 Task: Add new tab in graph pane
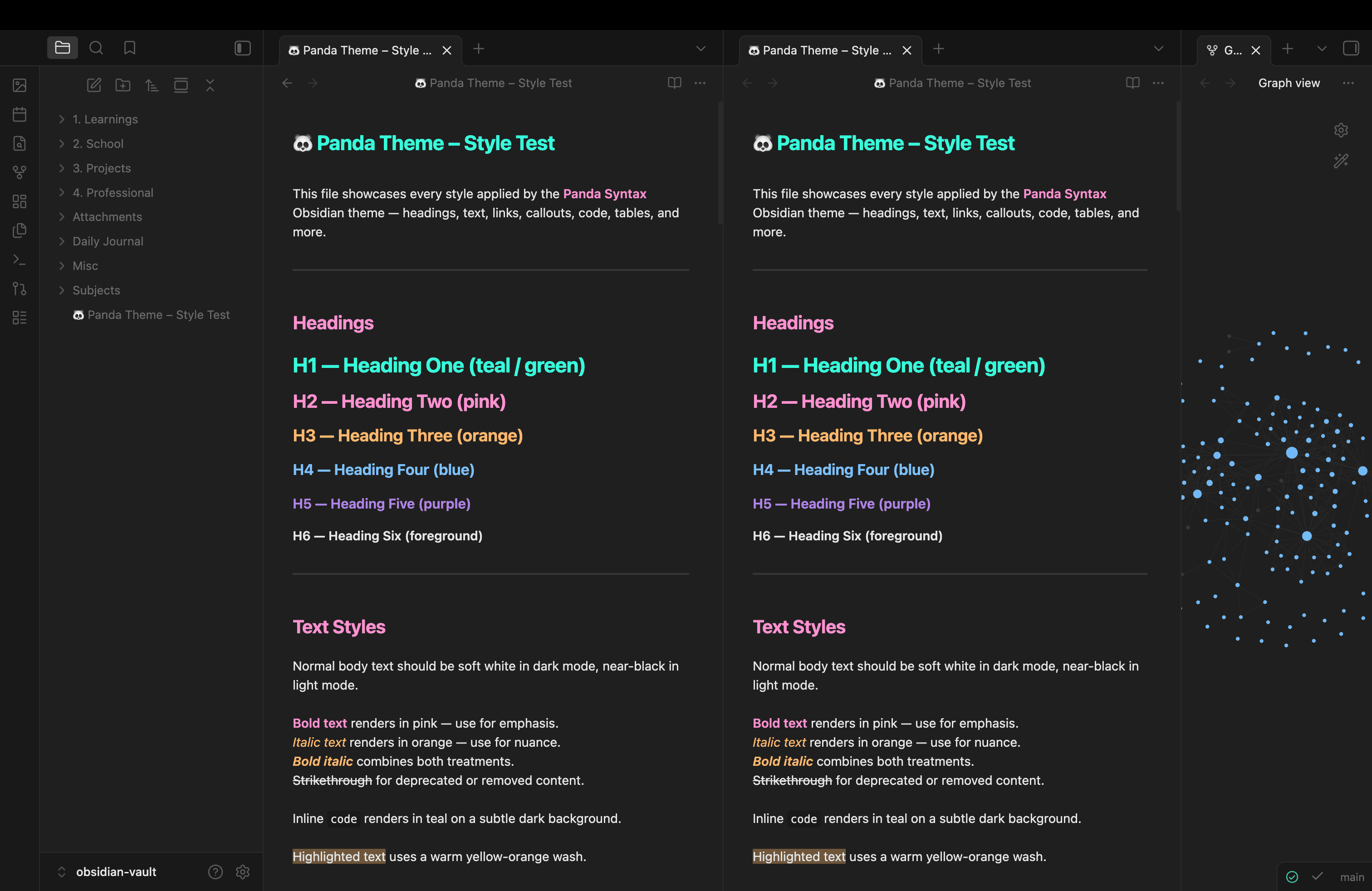(1287, 49)
